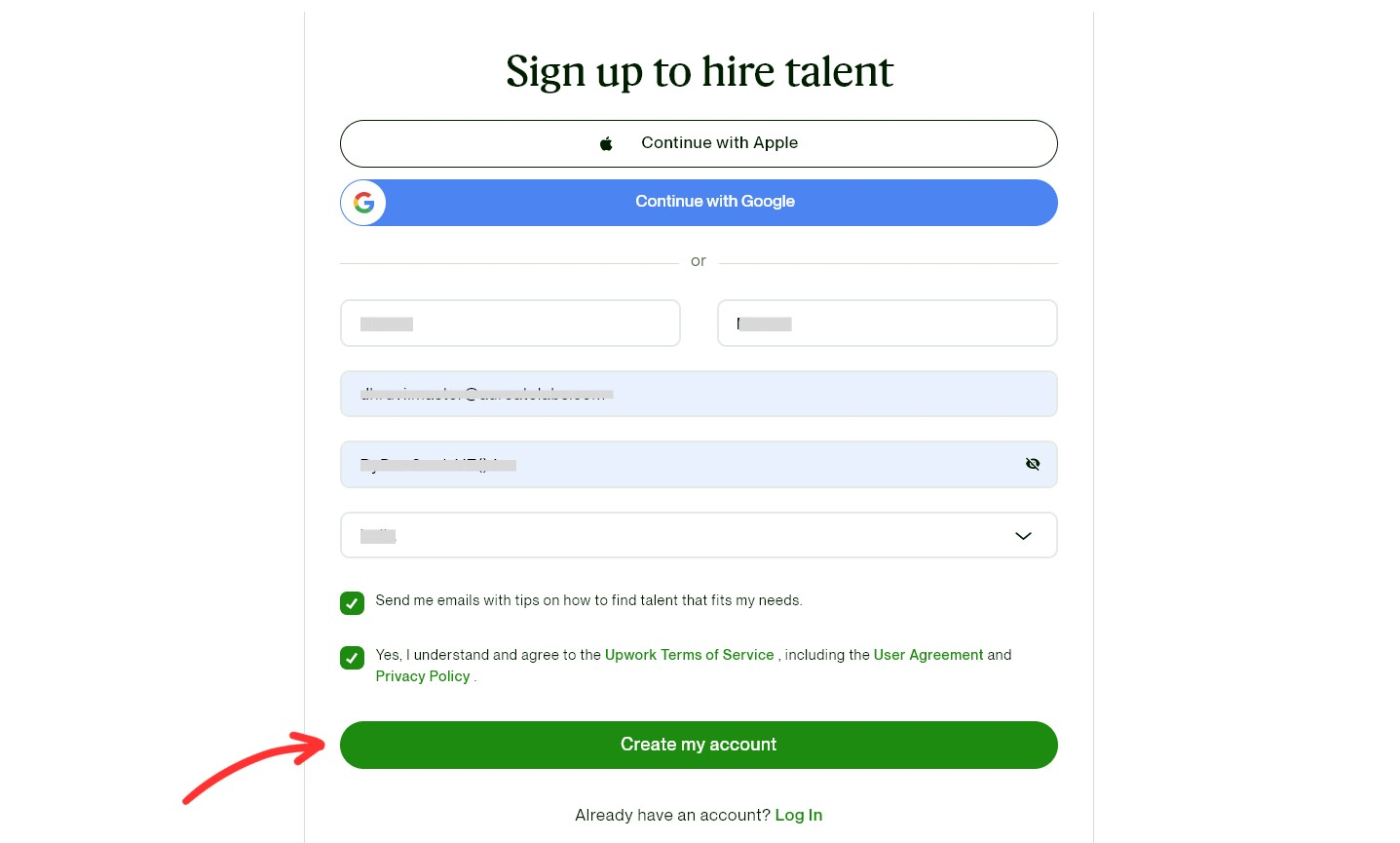Click the first name input field
Viewport: 1400px width, 843px height.
click(x=510, y=323)
